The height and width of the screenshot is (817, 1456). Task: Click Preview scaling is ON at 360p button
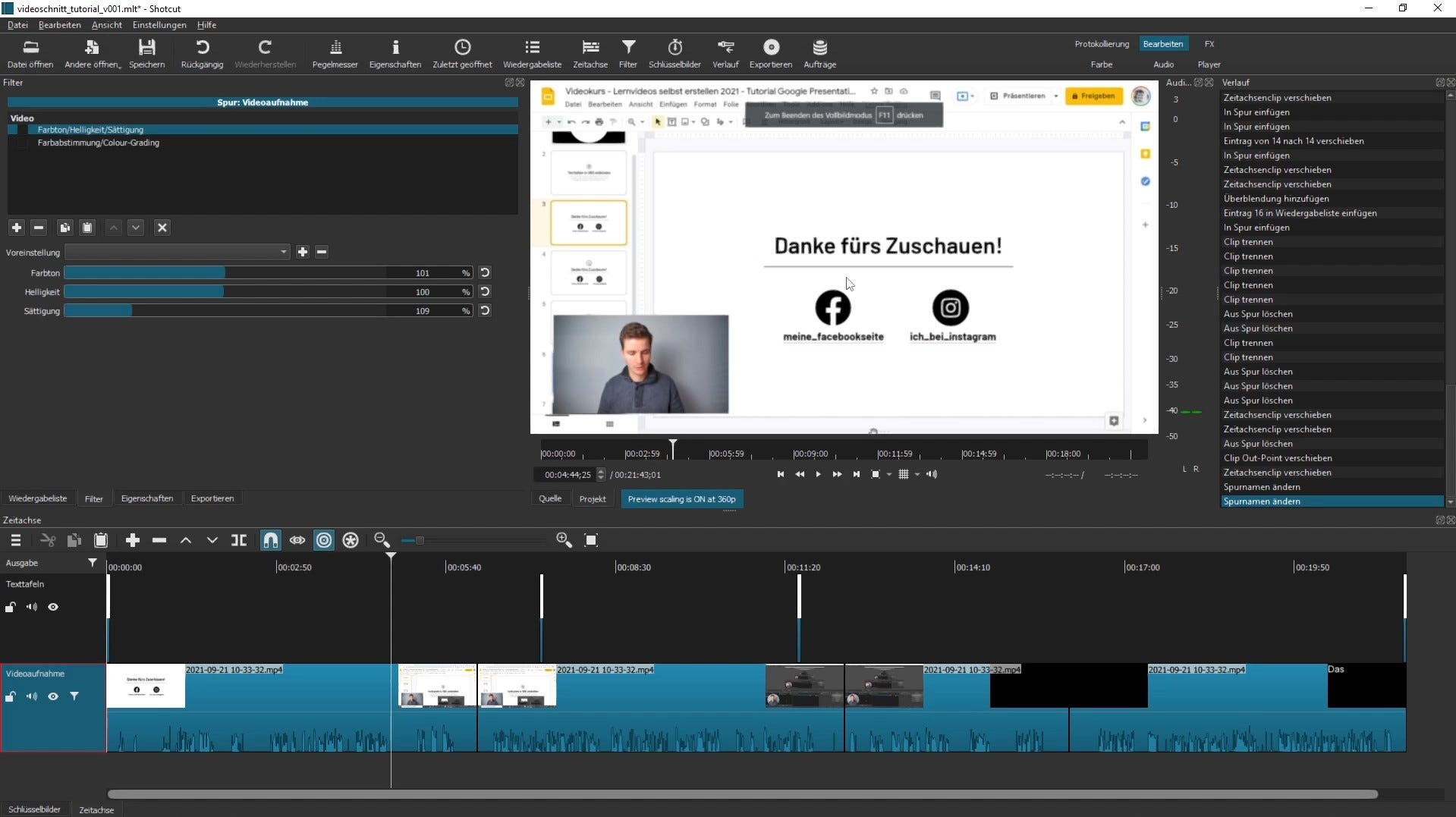(681, 499)
